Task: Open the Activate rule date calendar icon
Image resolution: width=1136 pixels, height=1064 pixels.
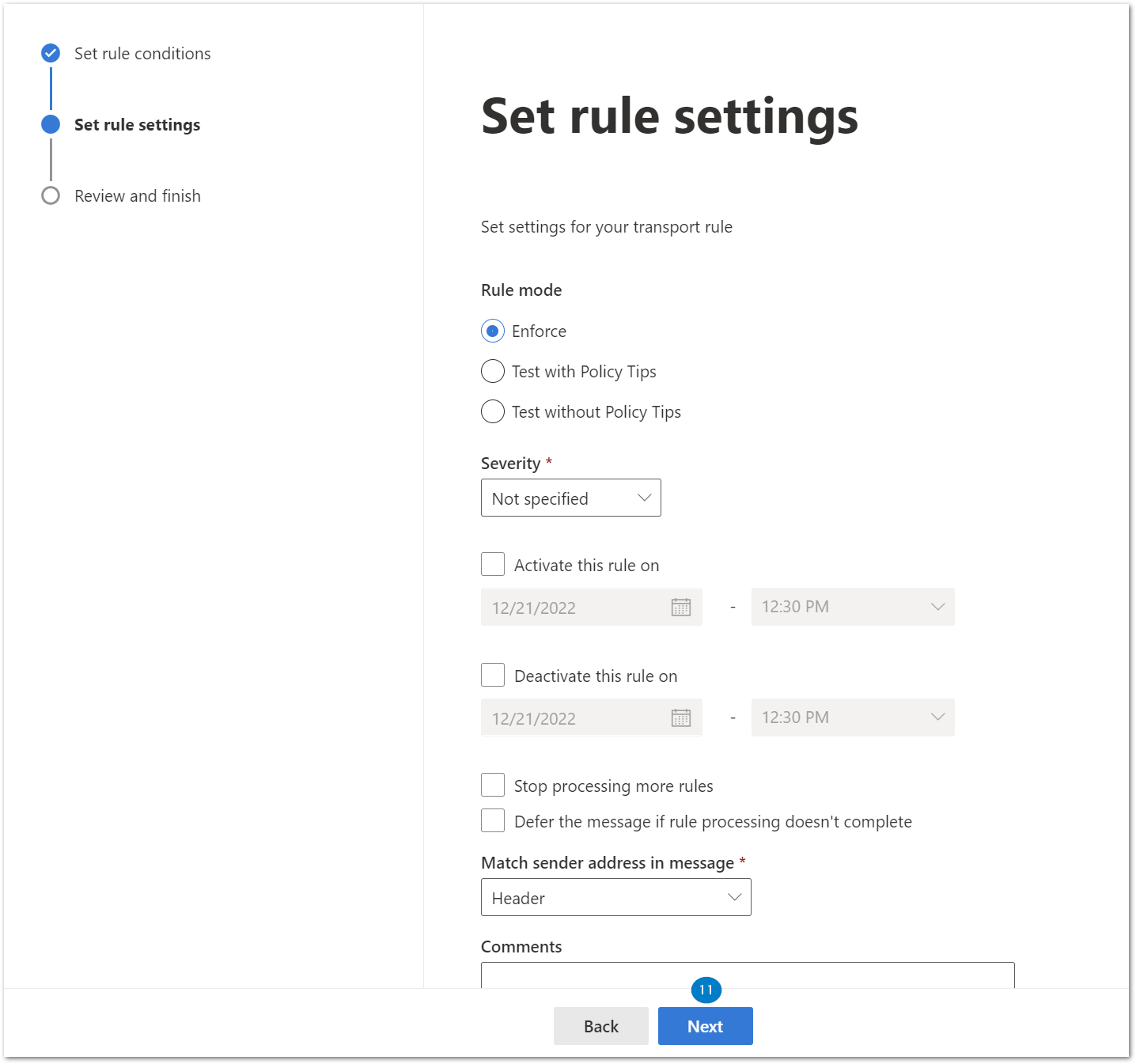Action: 681,607
